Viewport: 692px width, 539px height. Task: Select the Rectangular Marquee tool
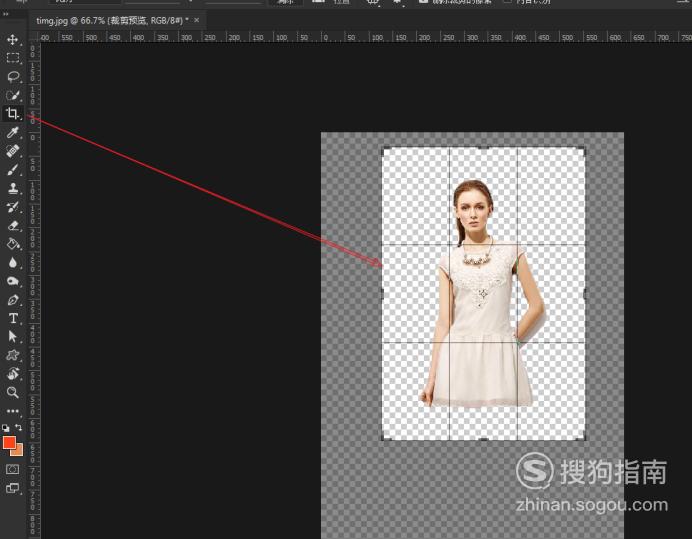click(12, 58)
